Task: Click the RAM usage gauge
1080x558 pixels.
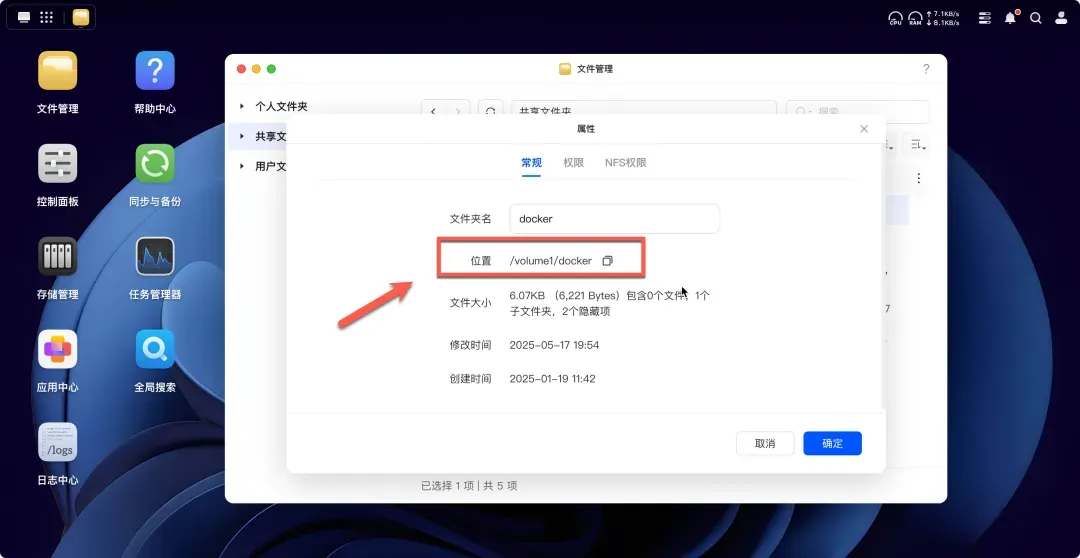Action: pyautogui.click(x=915, y=18)
